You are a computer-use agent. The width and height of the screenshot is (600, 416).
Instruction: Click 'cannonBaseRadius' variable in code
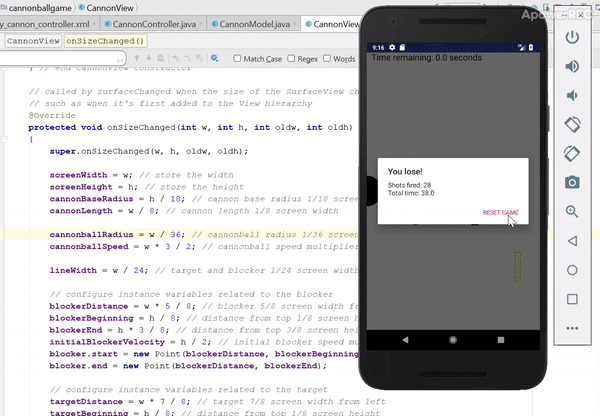click(x=91, y=199)
